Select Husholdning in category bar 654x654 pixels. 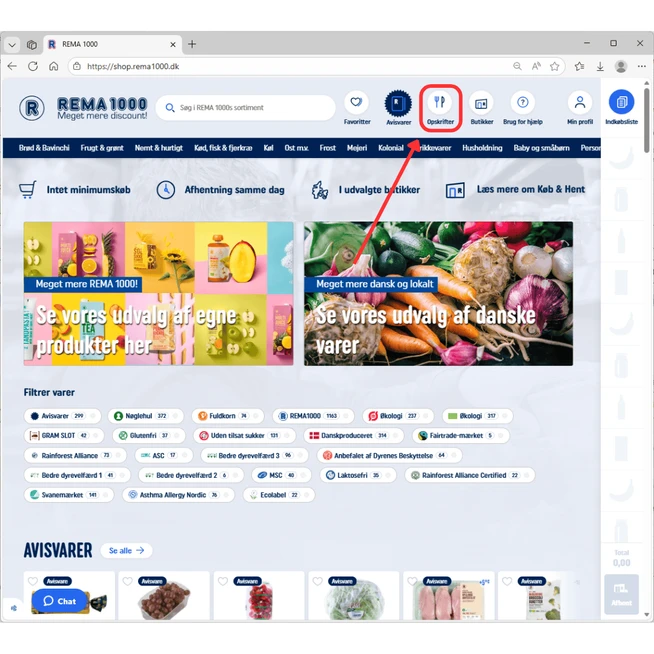tap(482, 148)
